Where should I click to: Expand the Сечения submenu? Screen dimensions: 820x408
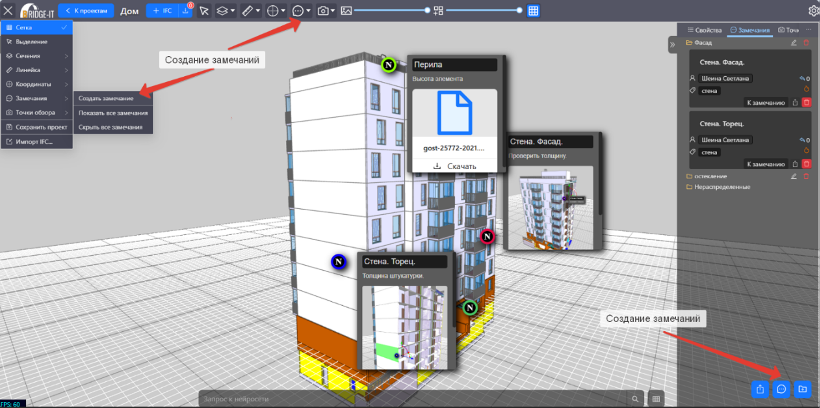click(x=37, y=55)
